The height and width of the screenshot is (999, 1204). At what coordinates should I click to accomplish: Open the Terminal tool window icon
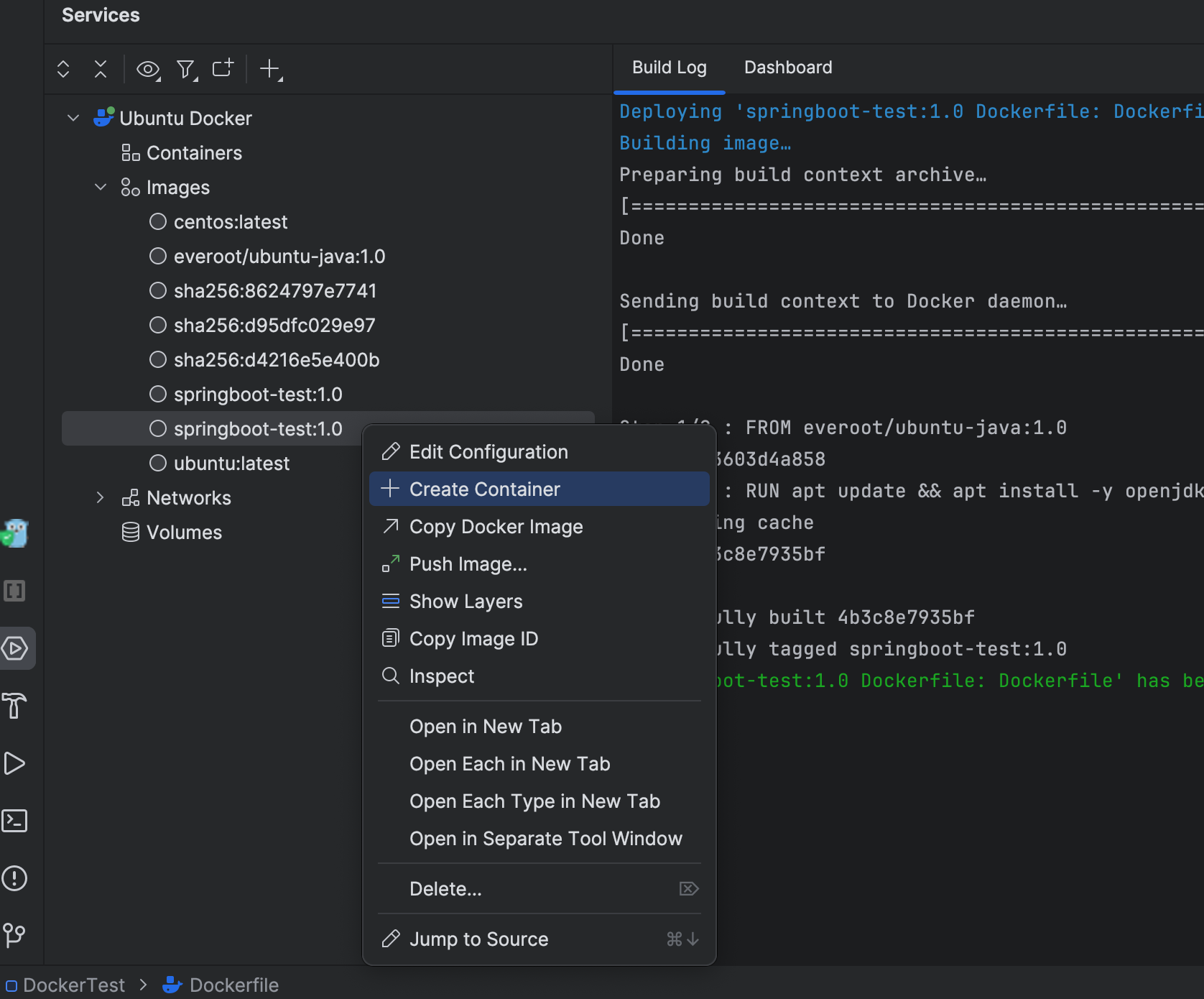(x=14, y=821)
